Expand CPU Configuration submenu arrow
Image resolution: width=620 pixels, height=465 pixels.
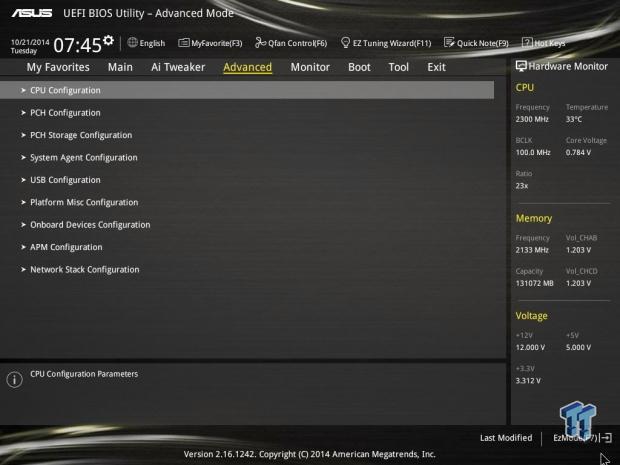pyautogui.click(x=23, y=90)
